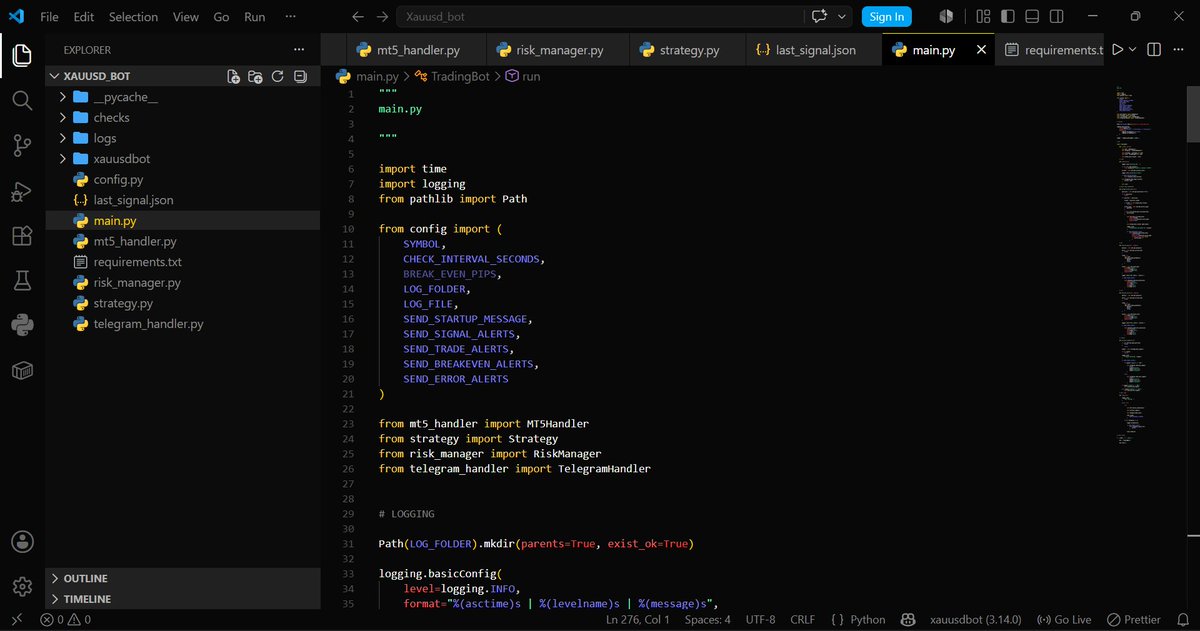Customize layout icon in title bar
This screenshot has width=1200, height=631.
983,17
